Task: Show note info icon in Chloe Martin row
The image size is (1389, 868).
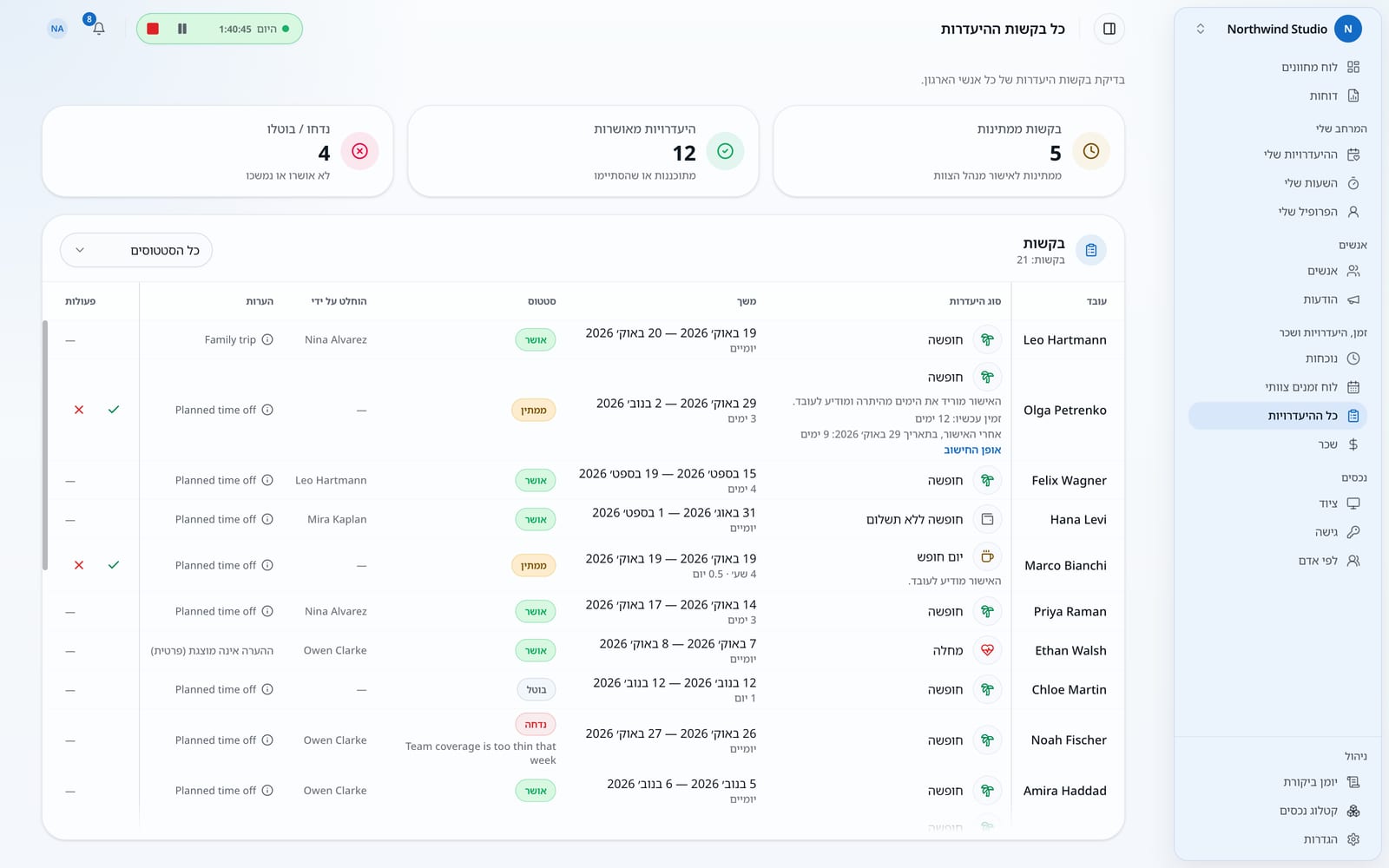Action: click(267, 689)
